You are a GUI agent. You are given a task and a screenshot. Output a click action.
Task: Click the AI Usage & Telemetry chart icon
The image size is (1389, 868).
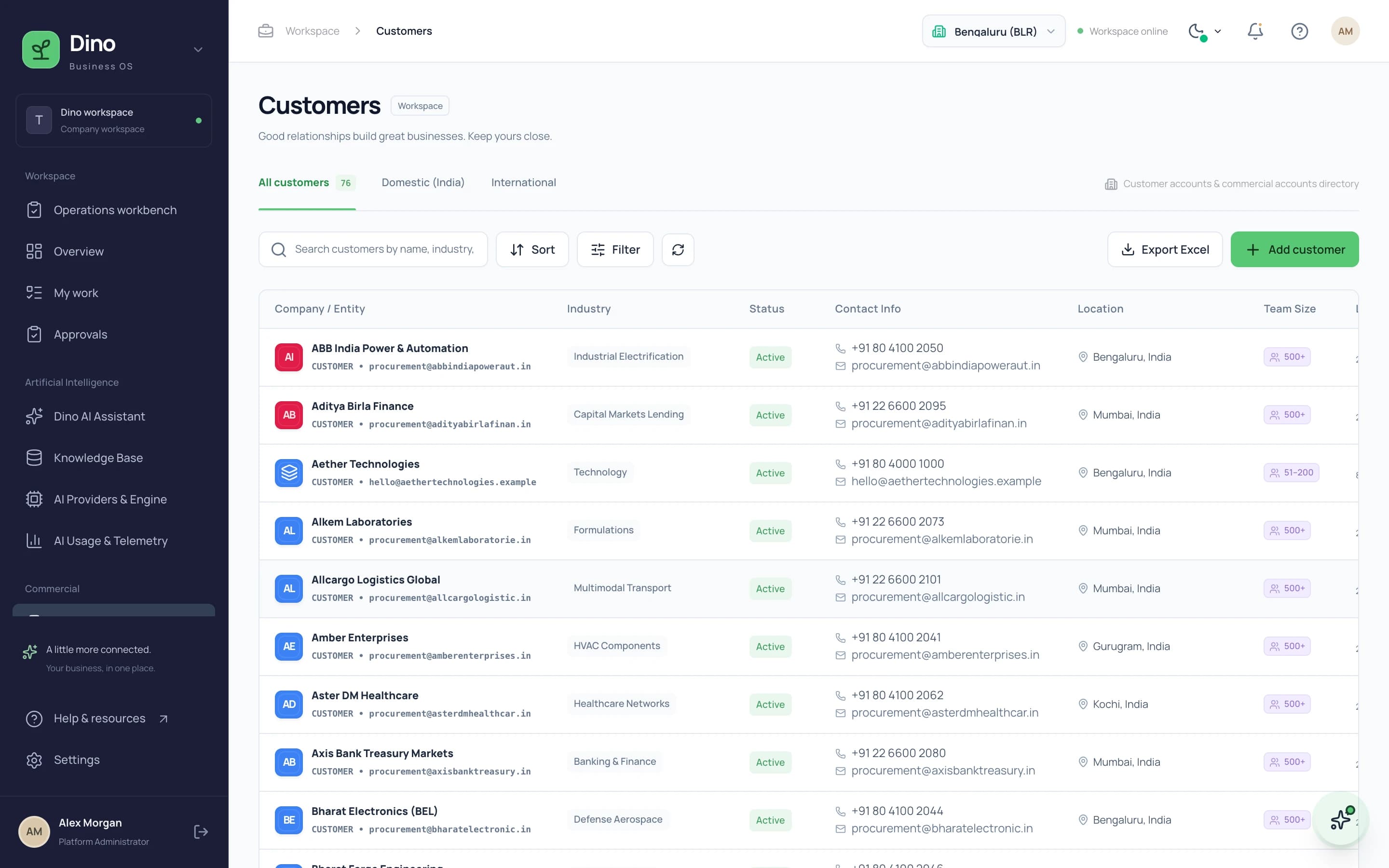(x=34, y=540)
